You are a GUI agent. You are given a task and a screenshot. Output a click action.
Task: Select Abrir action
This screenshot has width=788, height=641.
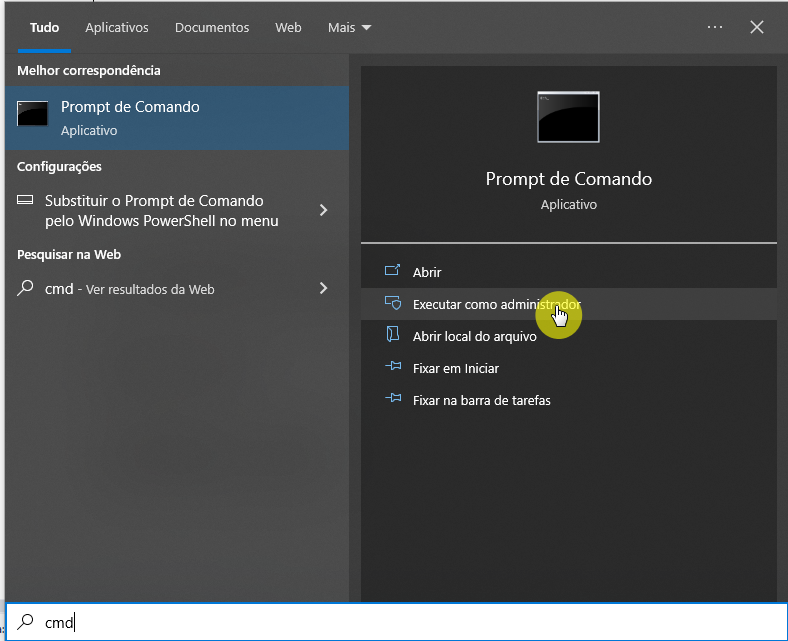(569, 272)
